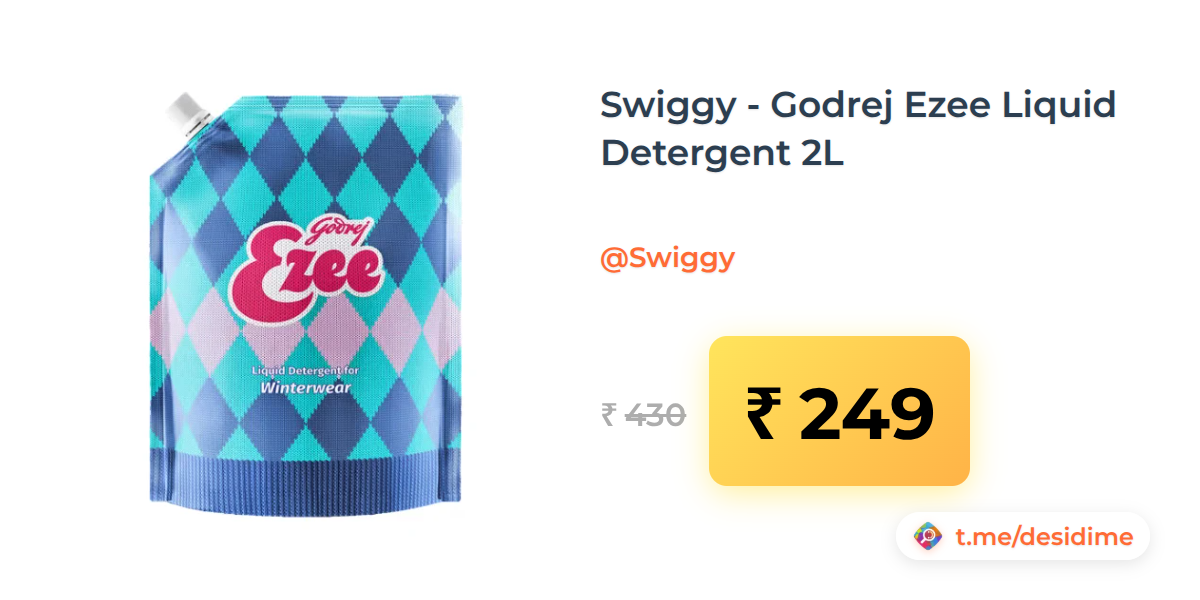Click the 249 number in price badge

coord(866,412)
